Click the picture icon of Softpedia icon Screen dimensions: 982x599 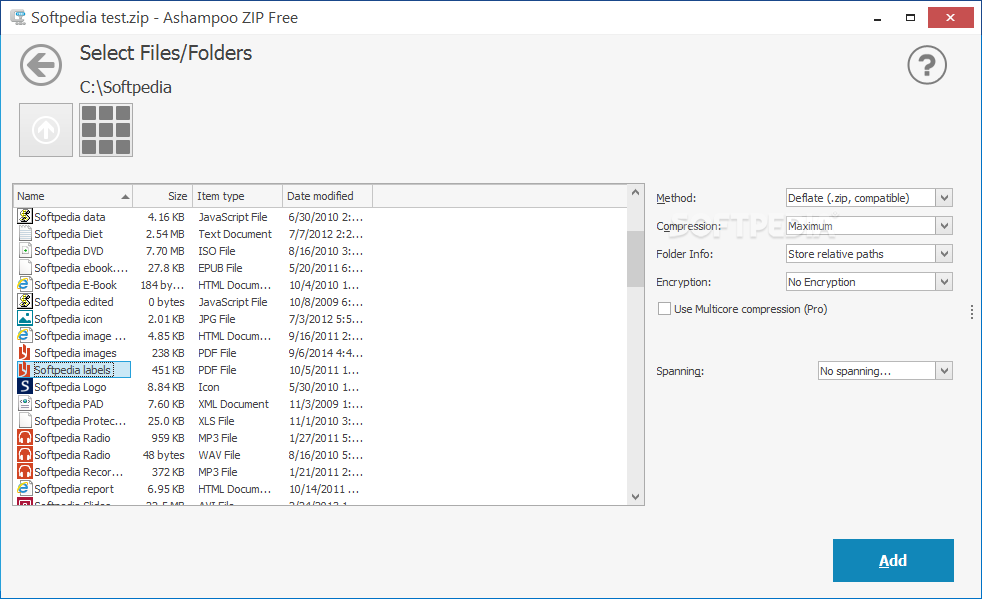24,318
